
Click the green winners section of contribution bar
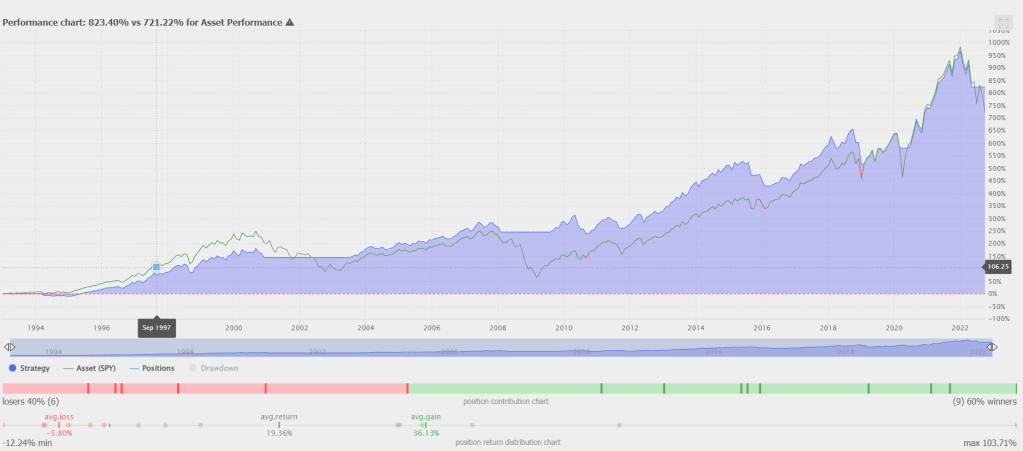pyautogui.click(x=700, y=388)
